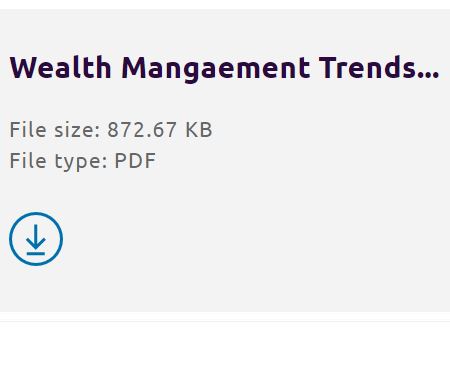Click the gray card space above the title
The height and width of the screenshot is (371, 450).
[x=225, y=30]
